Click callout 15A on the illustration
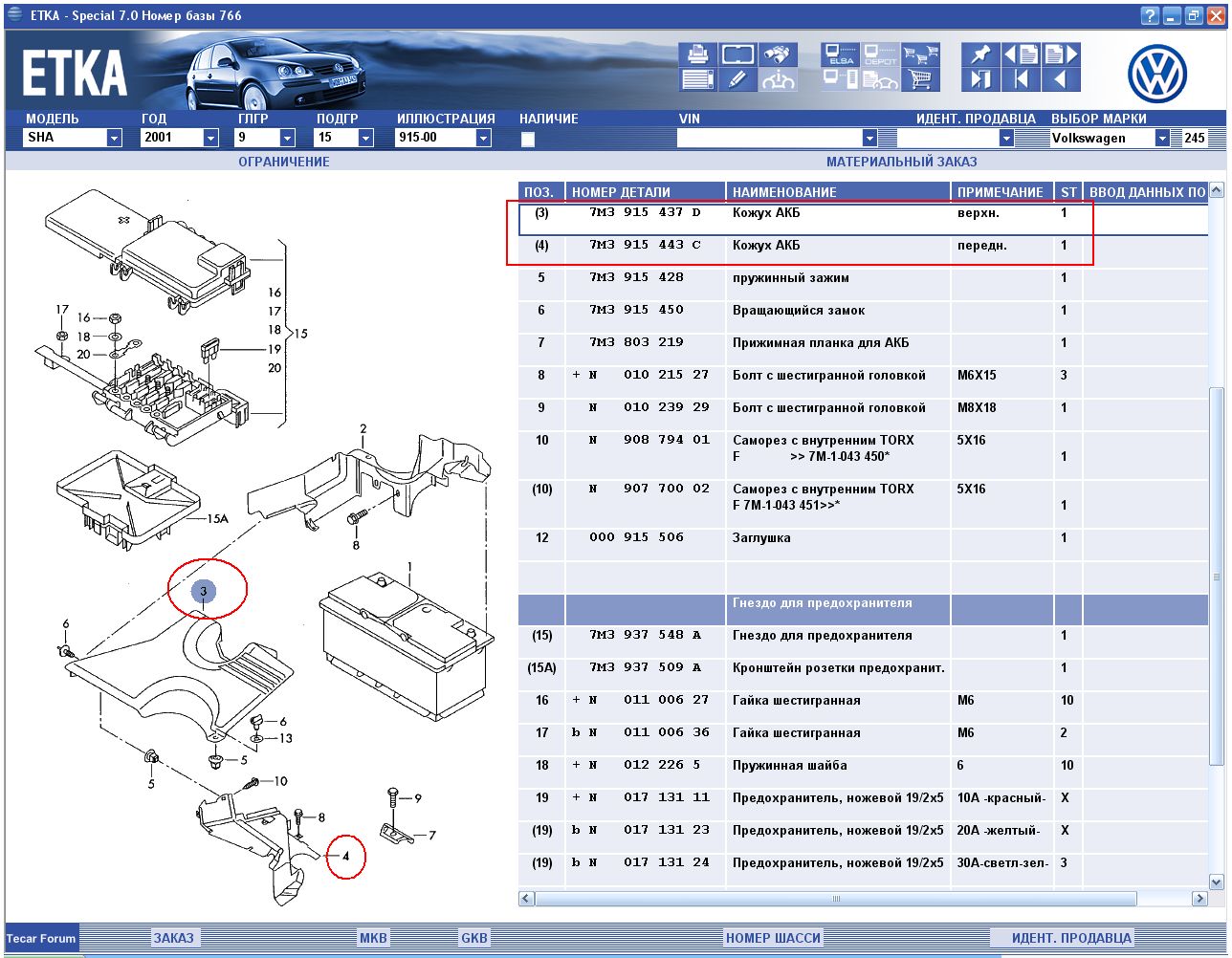This screenshot has height=958, width=1232. (x=219, y=518)
